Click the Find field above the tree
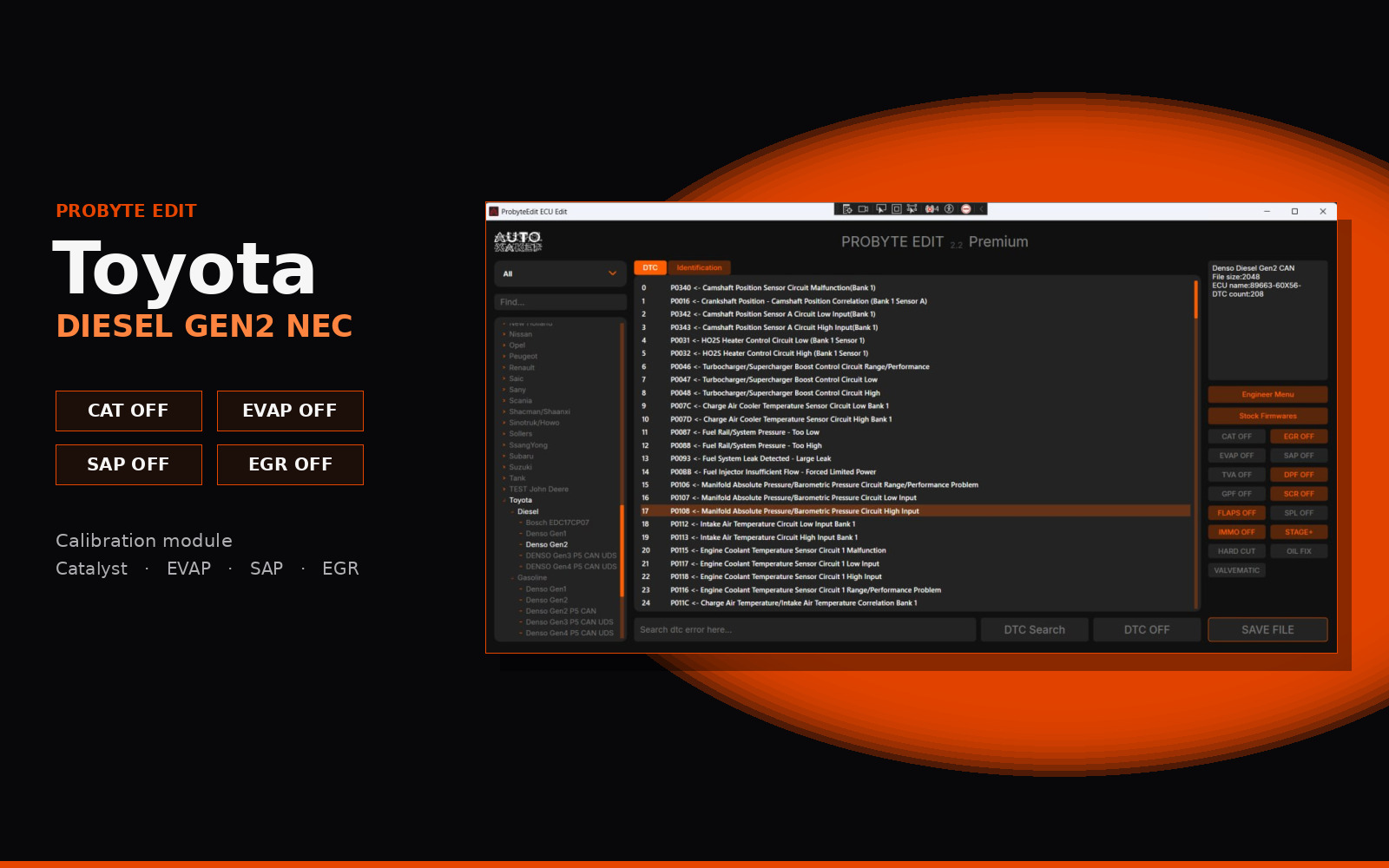The width and height of the screenshot is (1389, 868). pyautogui.click(x=560, y=302)
